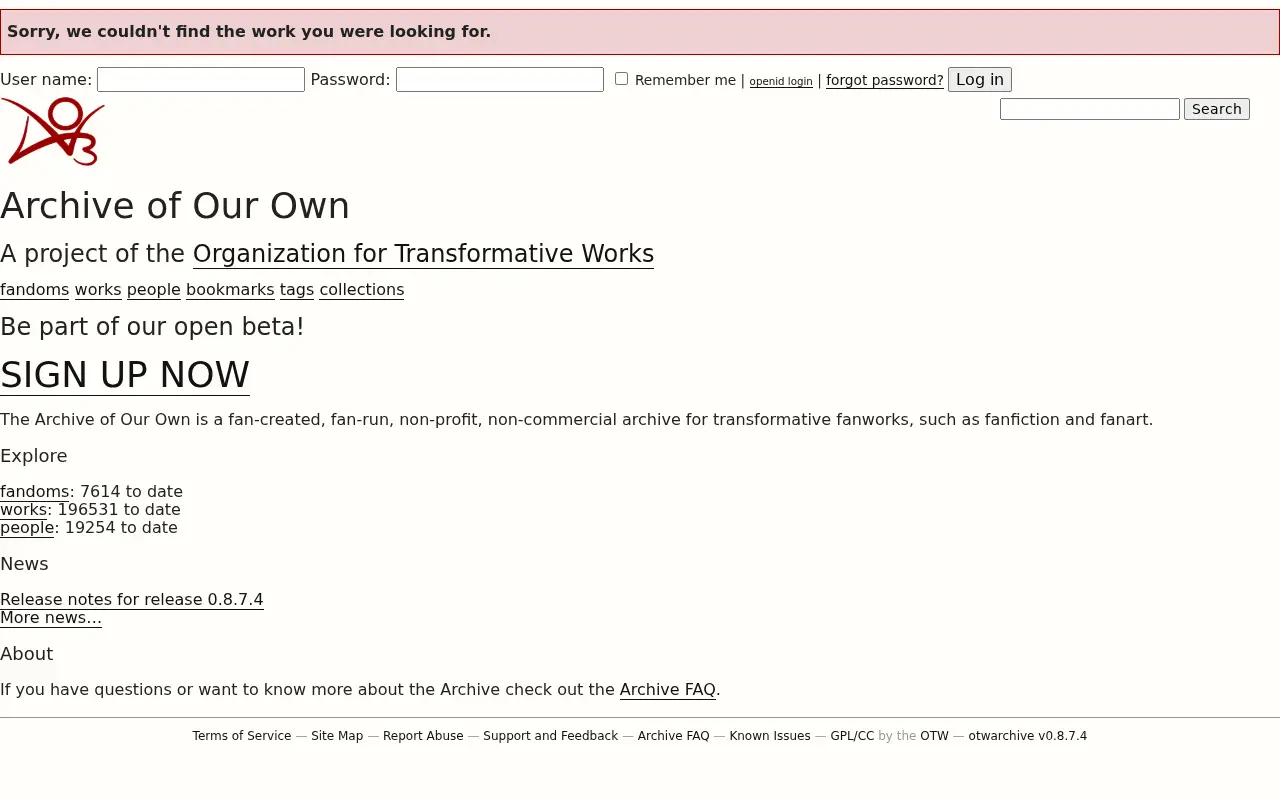Open the openid login link
This screenshot has height=800, width=1280.
click(781, 82)
